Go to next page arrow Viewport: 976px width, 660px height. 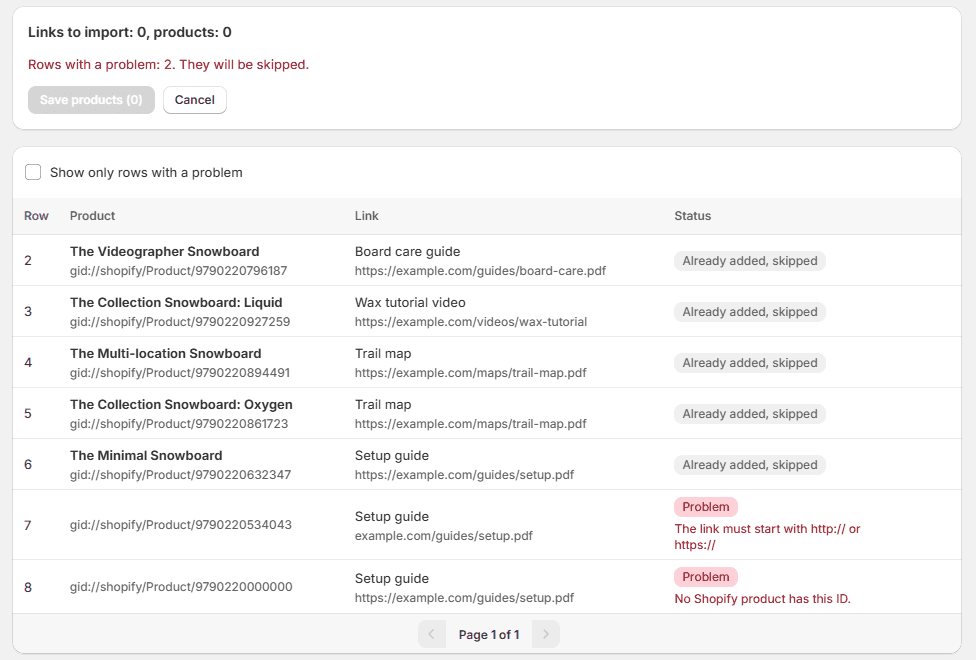click(546, 634)
